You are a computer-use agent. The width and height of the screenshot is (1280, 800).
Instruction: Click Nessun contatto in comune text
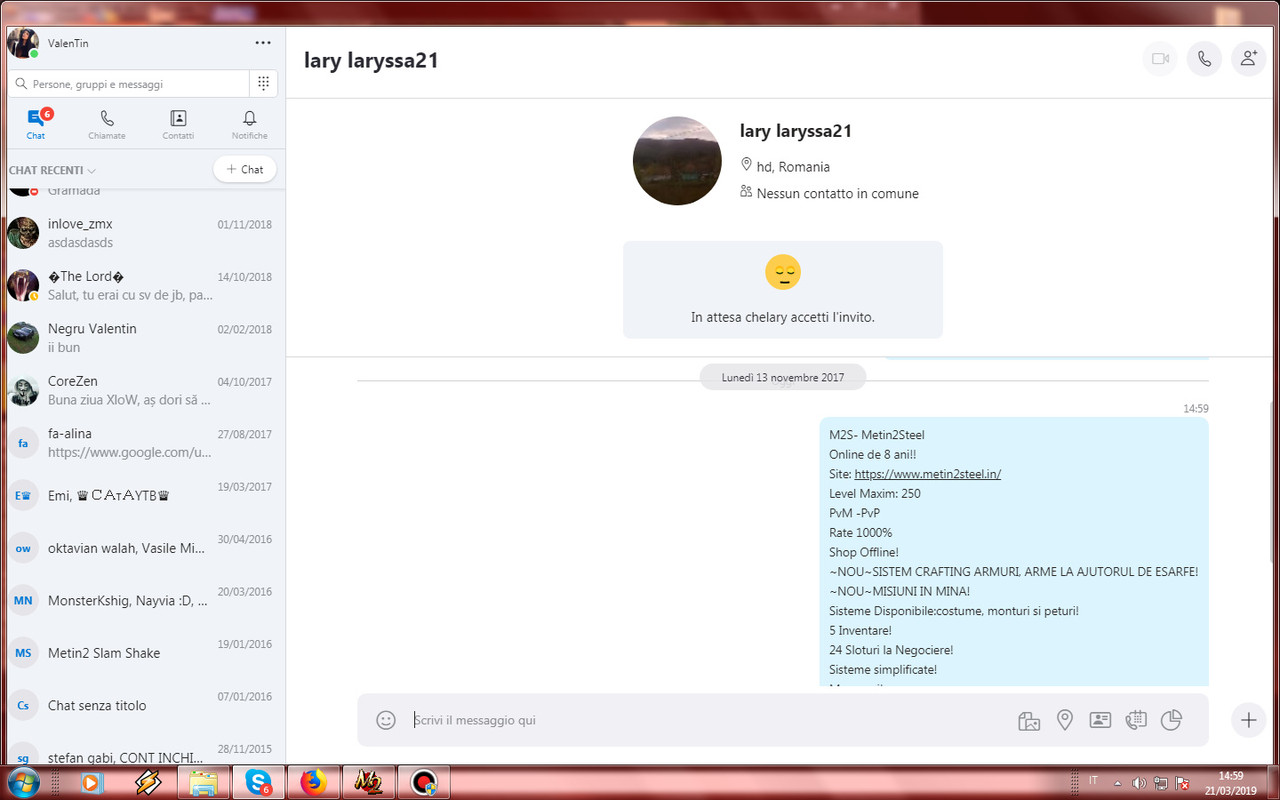[x=837, y=193]
